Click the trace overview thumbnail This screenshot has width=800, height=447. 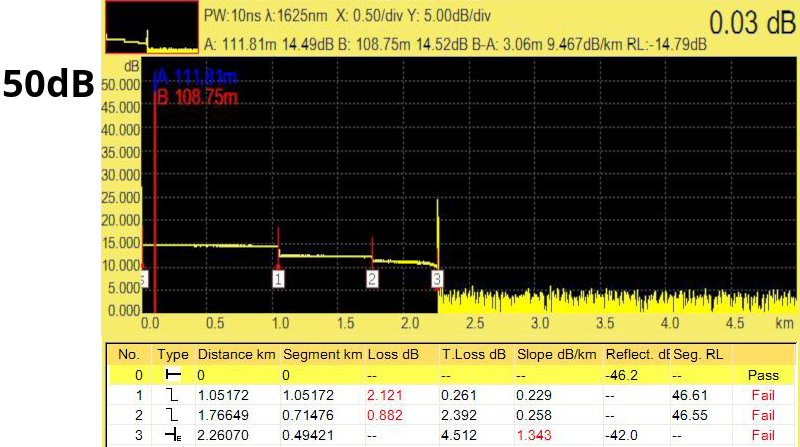[151, 27]
